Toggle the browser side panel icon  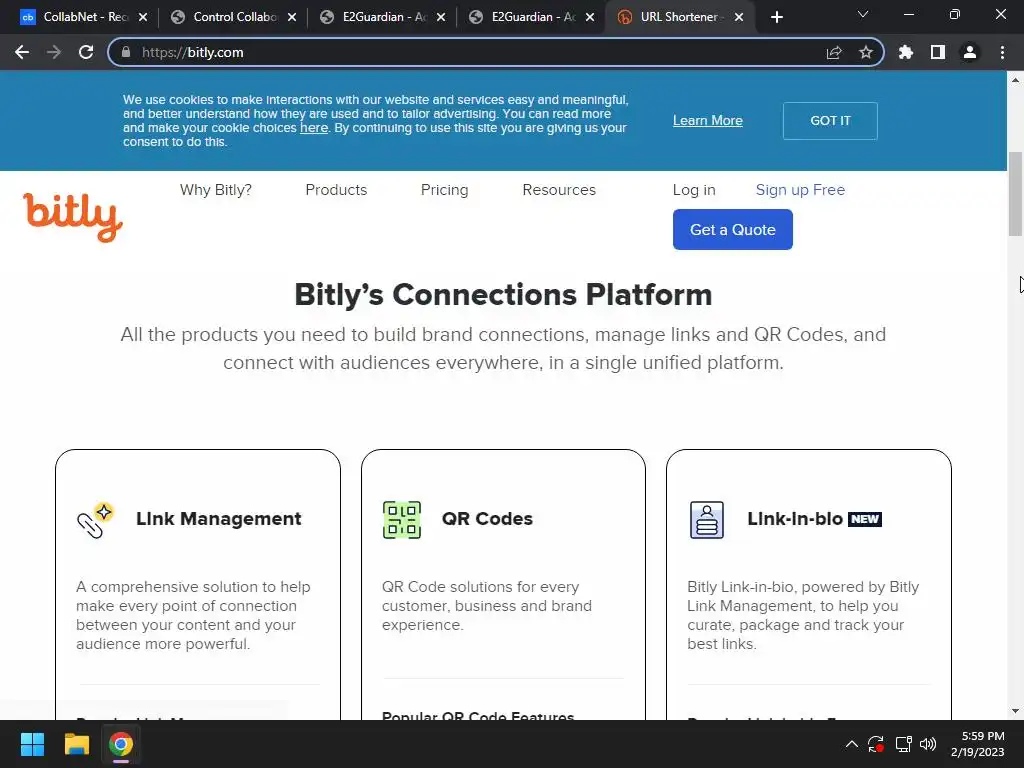tap(938, 52)
